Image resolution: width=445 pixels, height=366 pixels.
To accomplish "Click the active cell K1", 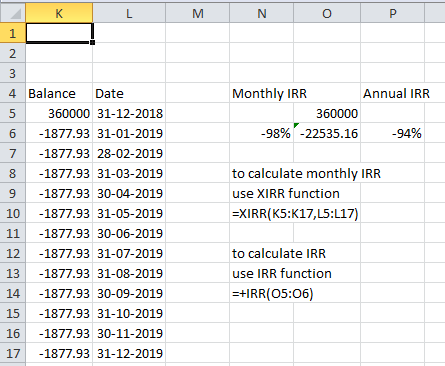I will tap(59, 33).
